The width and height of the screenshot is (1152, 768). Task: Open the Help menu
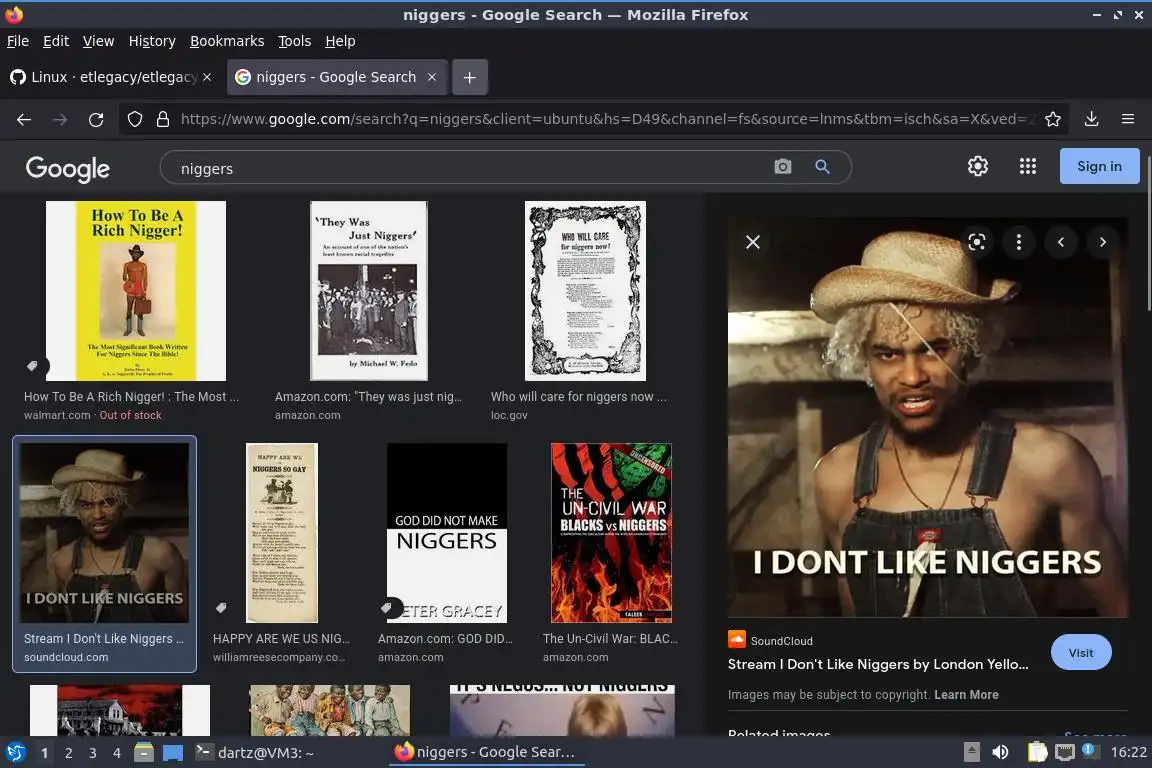[x=340, y=41]
